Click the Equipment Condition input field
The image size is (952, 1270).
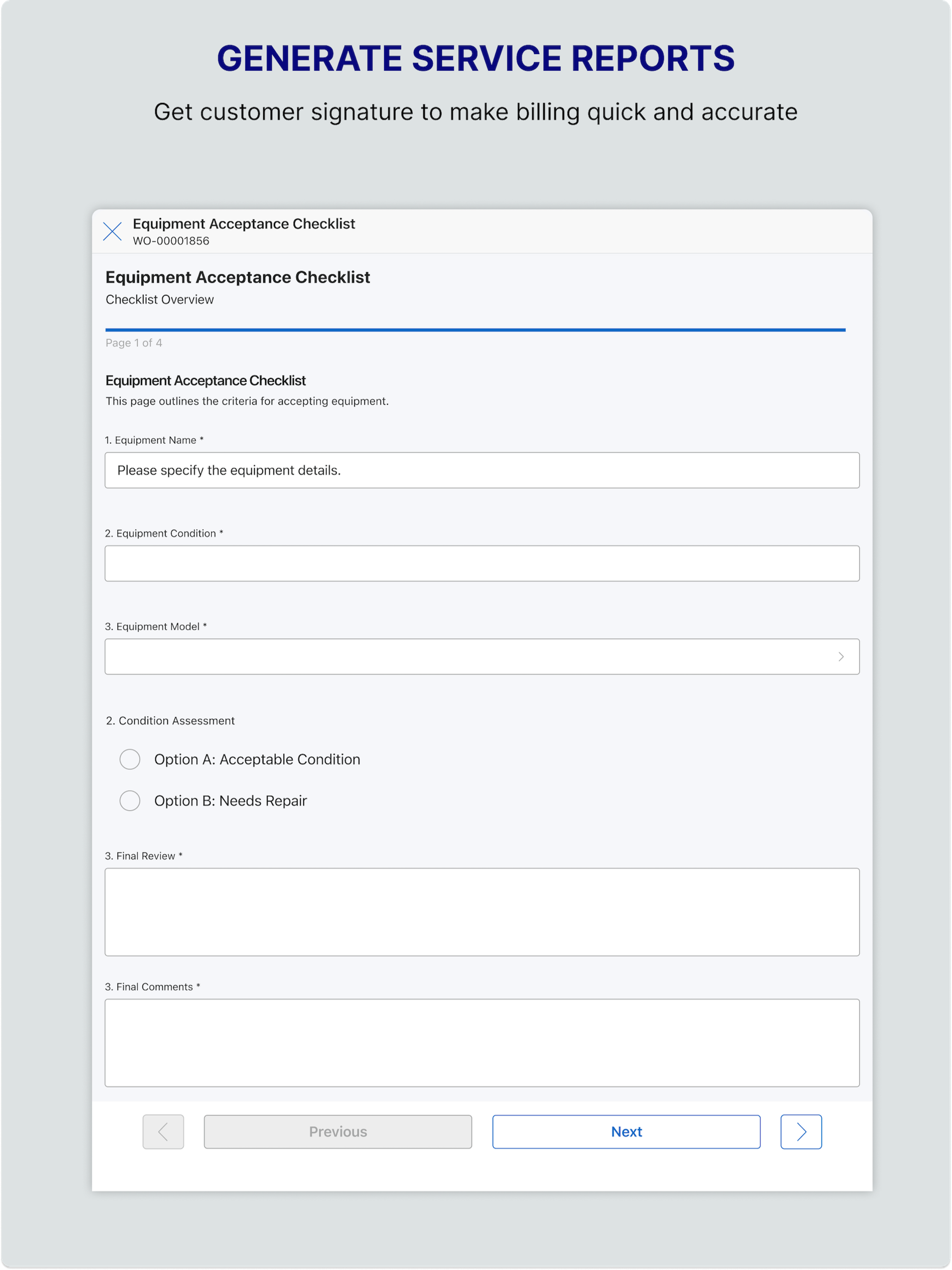point(482,563)
